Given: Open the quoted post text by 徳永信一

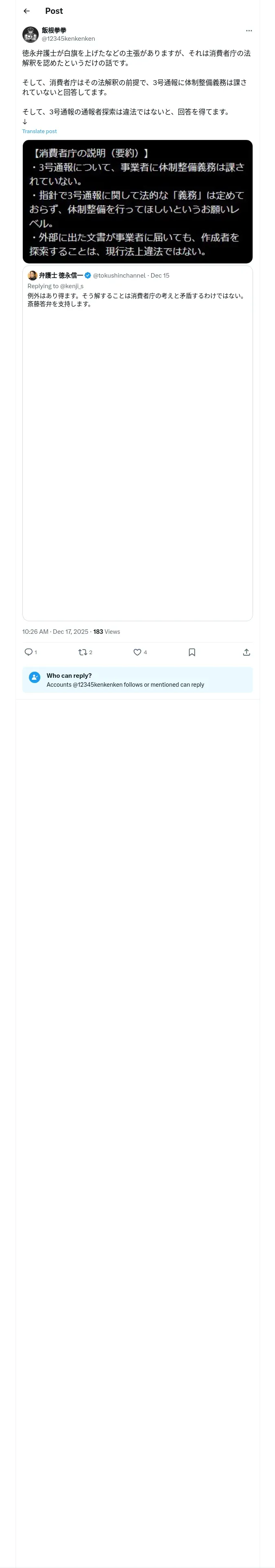Looking at the screenshot, I should [135, 300].
